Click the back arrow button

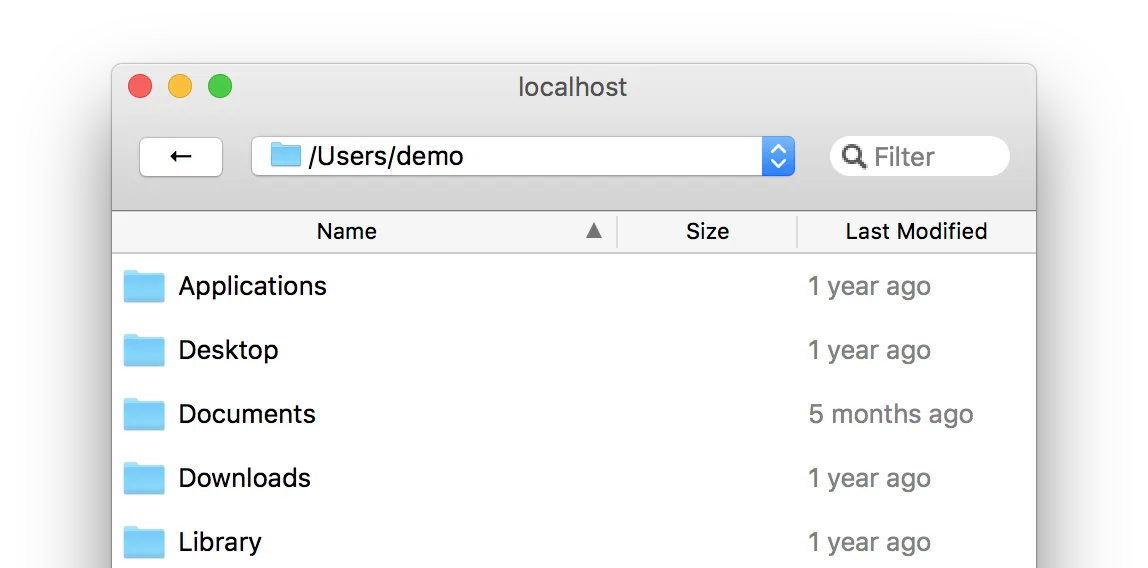click(181, 157)
